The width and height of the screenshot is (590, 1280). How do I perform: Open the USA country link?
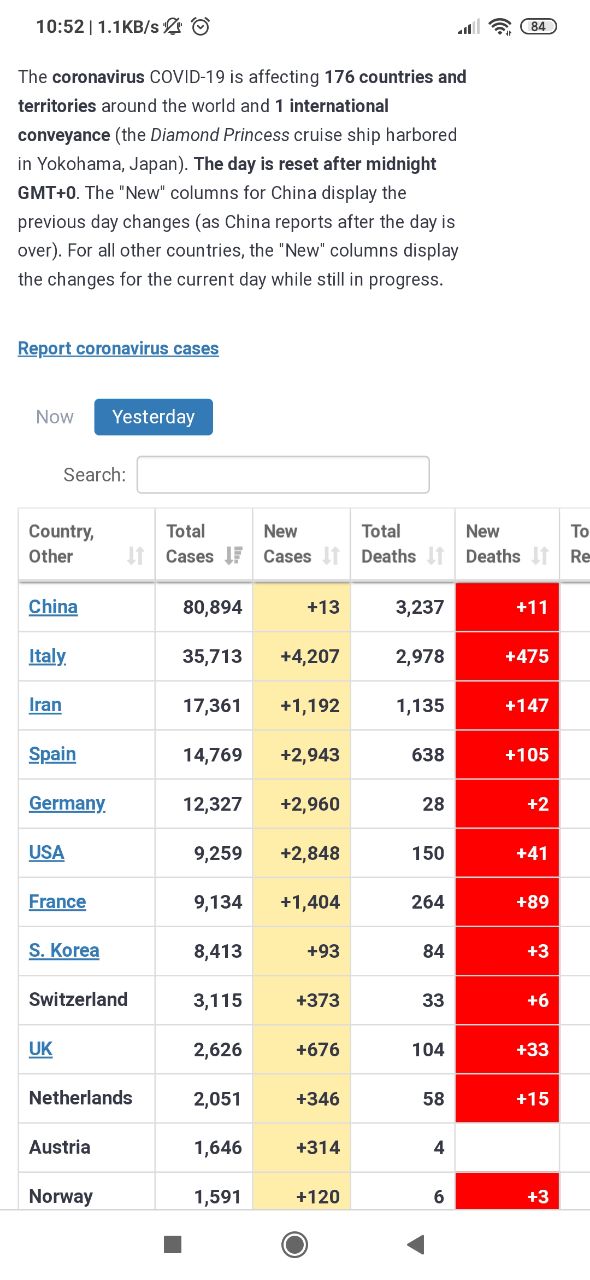pyautogui.click(x=46, y=852)
